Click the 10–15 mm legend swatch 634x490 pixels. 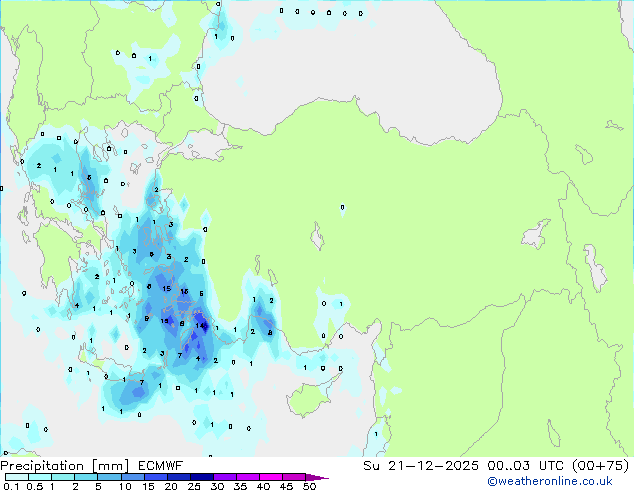click(x=133, y=477)
